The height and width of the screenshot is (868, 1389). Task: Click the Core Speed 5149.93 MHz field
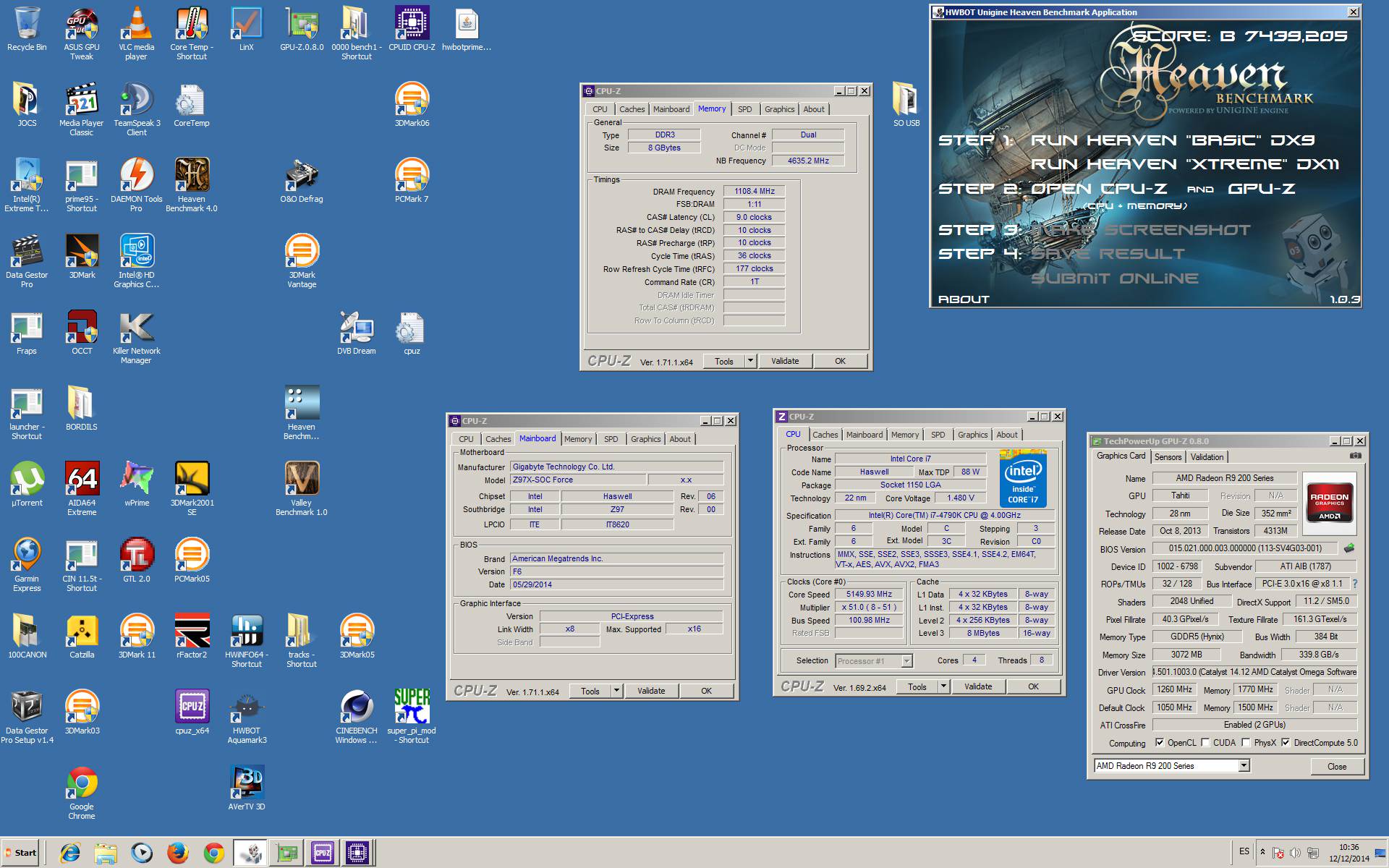pyautogui.click(x=870, y=595)
